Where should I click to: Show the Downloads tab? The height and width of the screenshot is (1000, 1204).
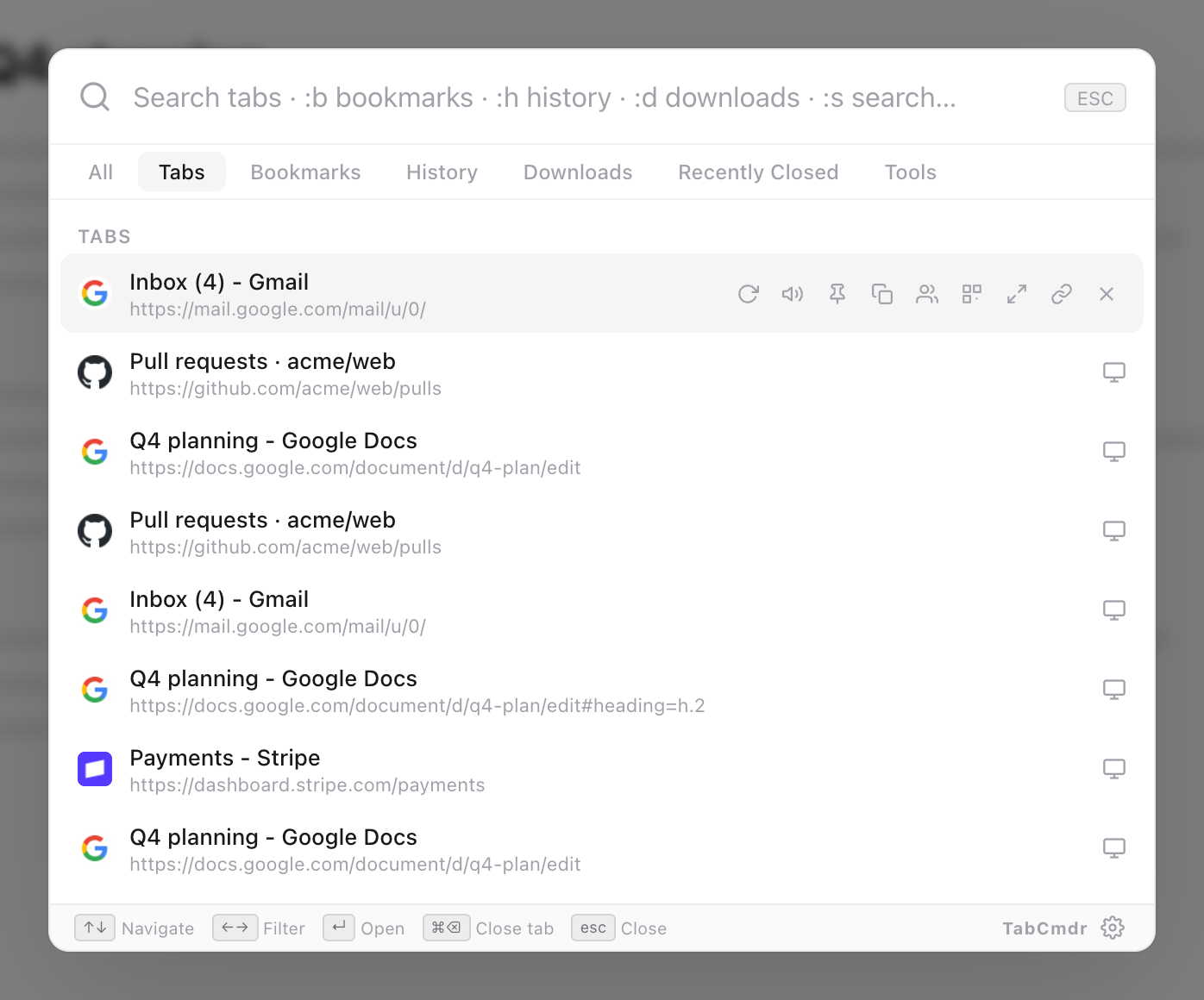pyautogui.click(x=578, y=172)
